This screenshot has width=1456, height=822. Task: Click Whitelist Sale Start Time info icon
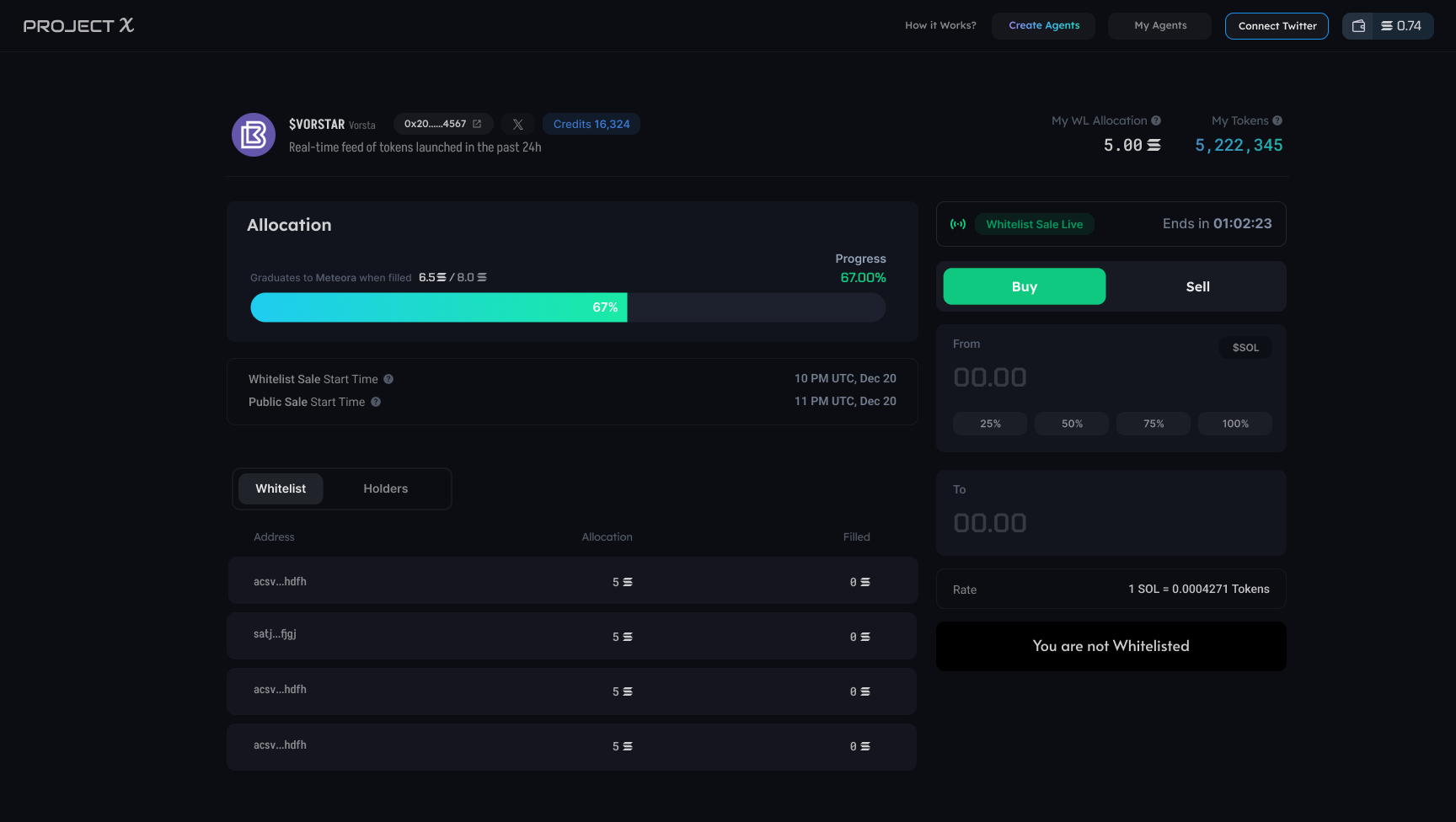[388, 379]
